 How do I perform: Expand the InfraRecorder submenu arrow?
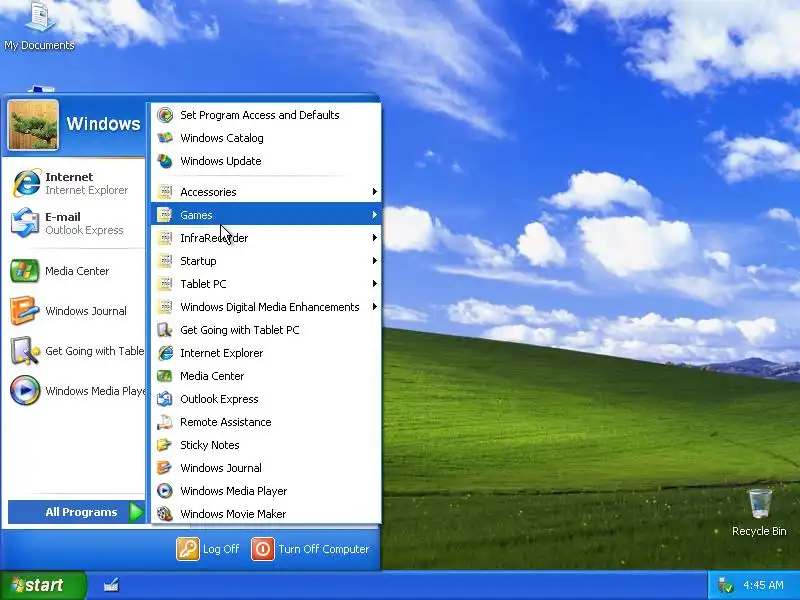tap(374, 238)
